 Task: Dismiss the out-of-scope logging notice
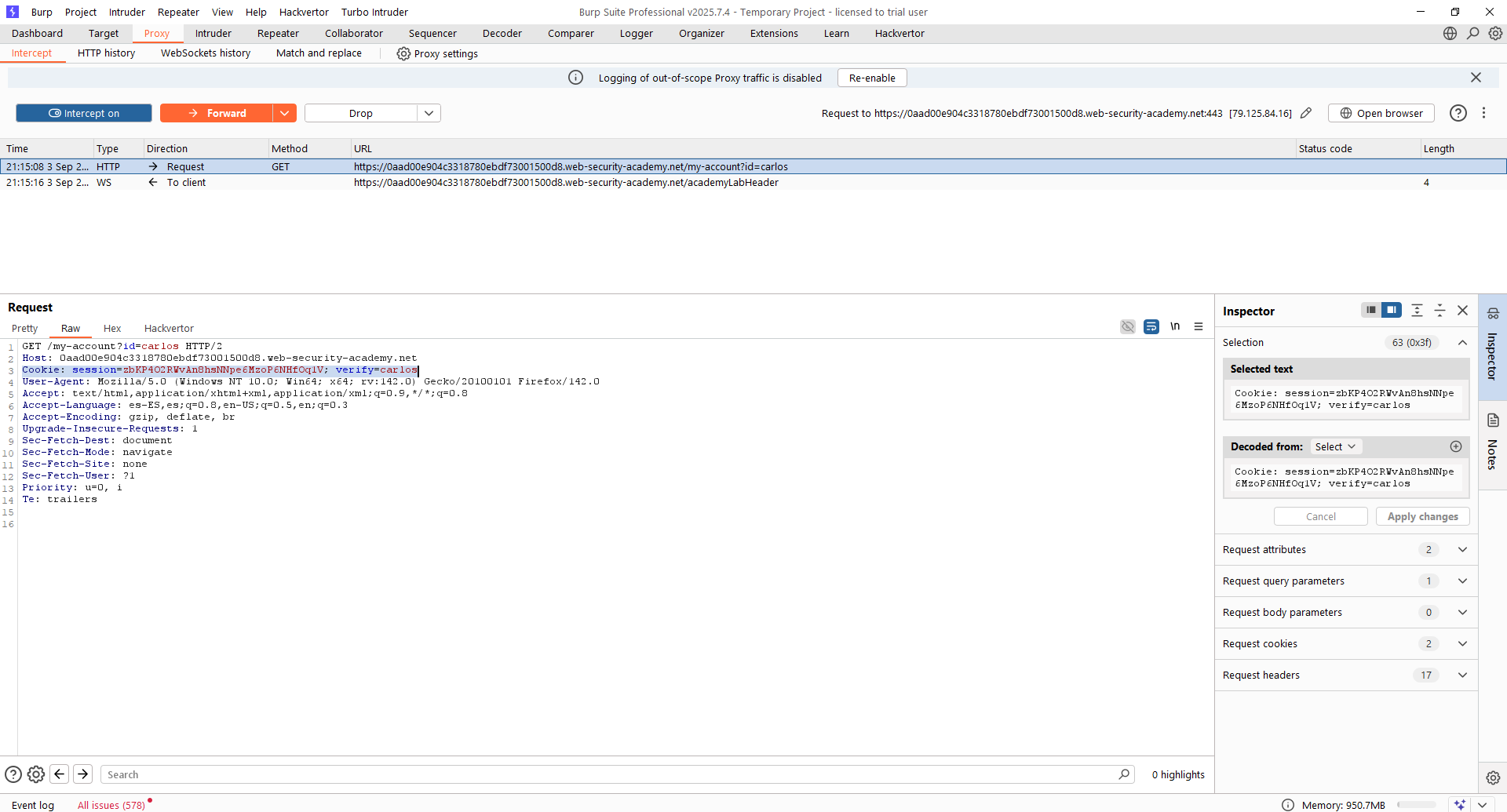tap(1476, 78)
